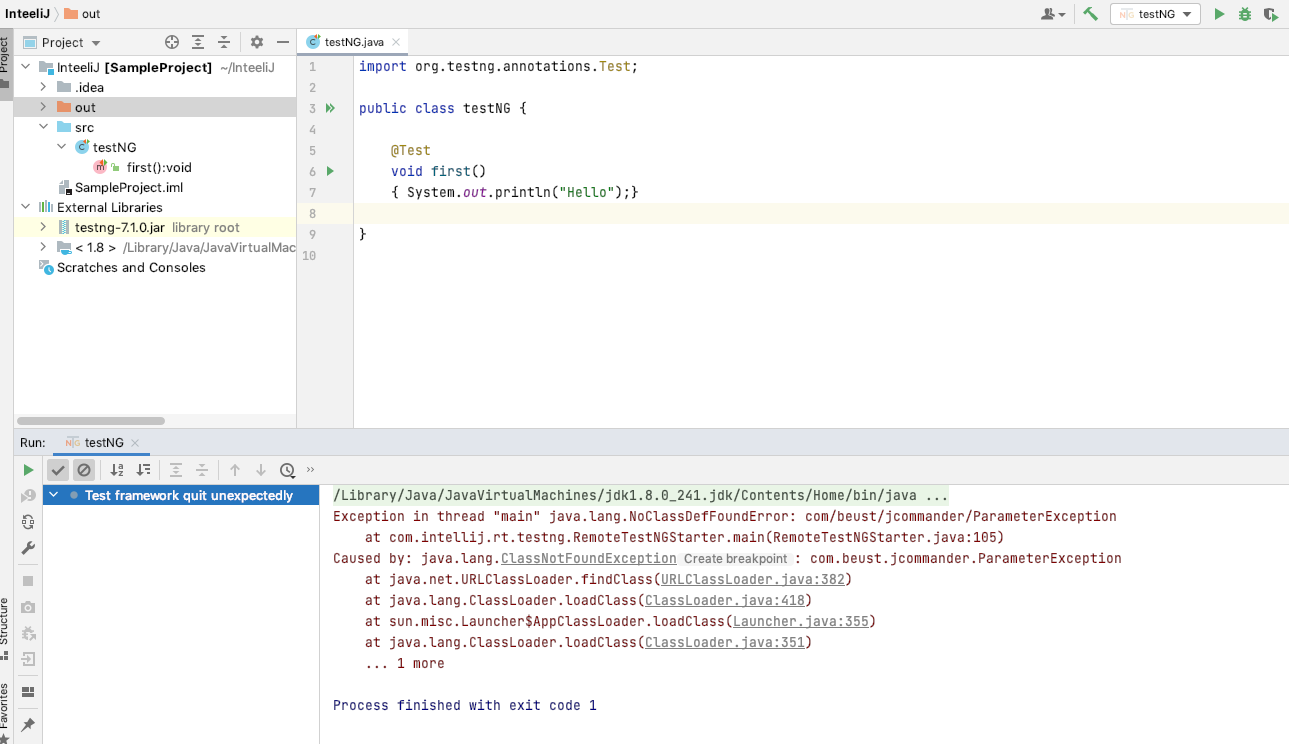Screen dimensions: 1289x744
Task: Toggle Show Ignored tests button
Action: pyautogui.click(x=84, y=470)
